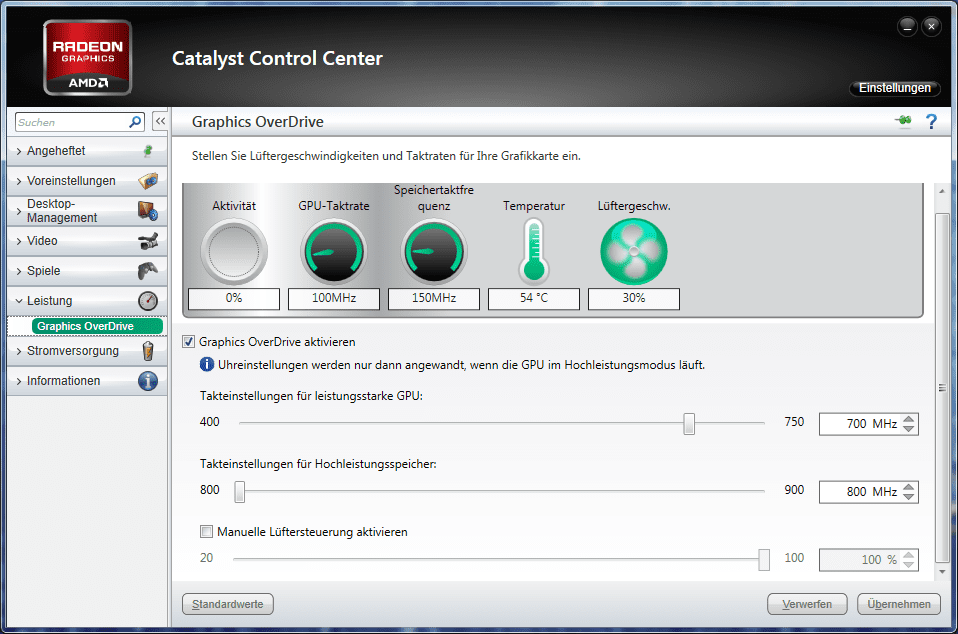Click the Verwerfen button

(x=807, y=604)
